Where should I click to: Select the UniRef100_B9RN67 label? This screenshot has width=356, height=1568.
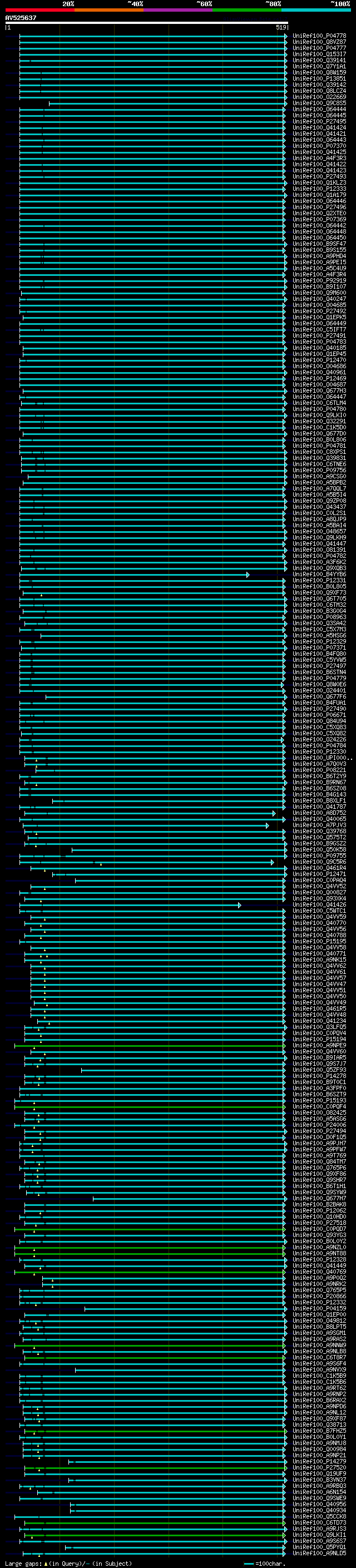[319, 782]
